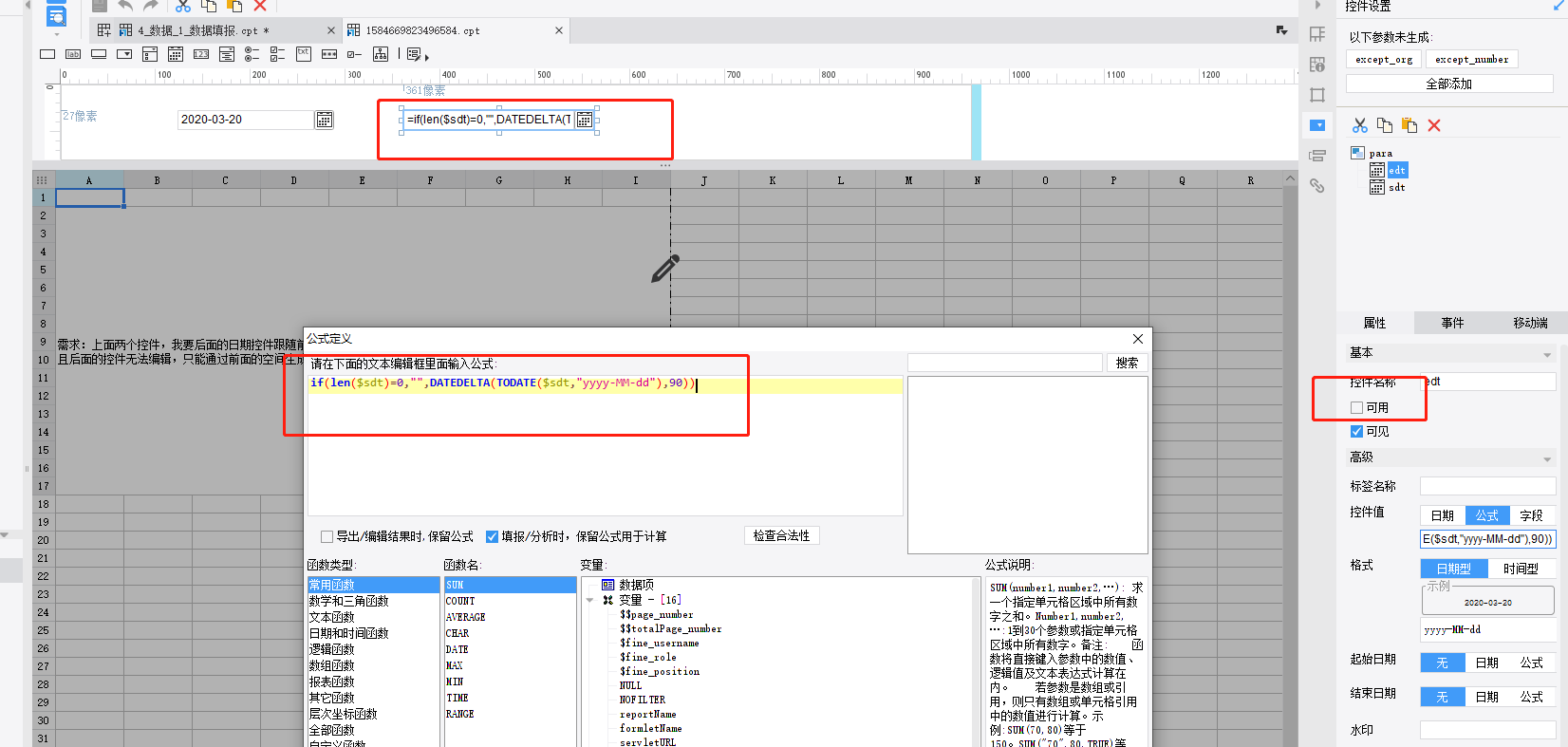This screenshot has width=1568, height=747.
Task: Select 日期和时间函数 in function types
Action: point(348,633)
